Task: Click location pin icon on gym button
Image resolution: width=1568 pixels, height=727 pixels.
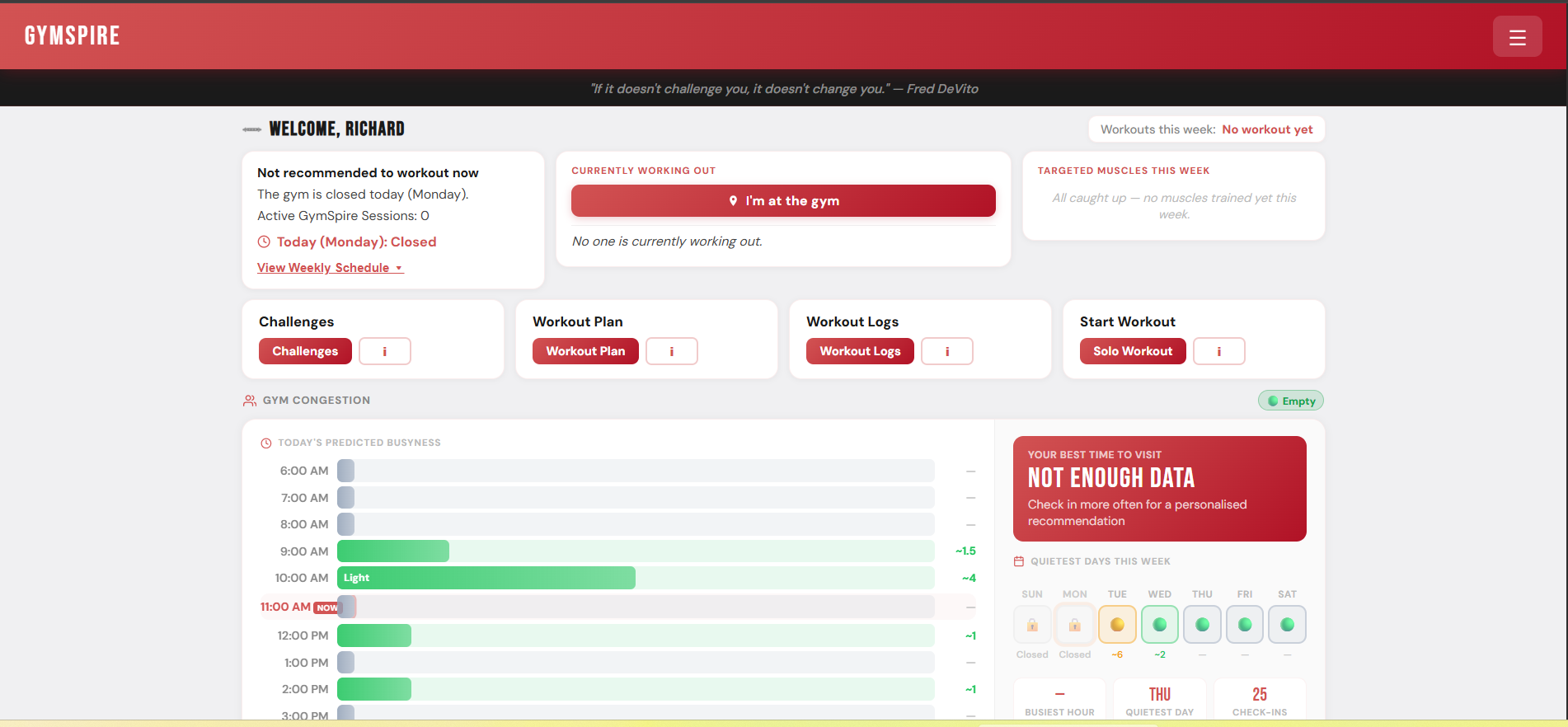Action: (x=733, y=201)
